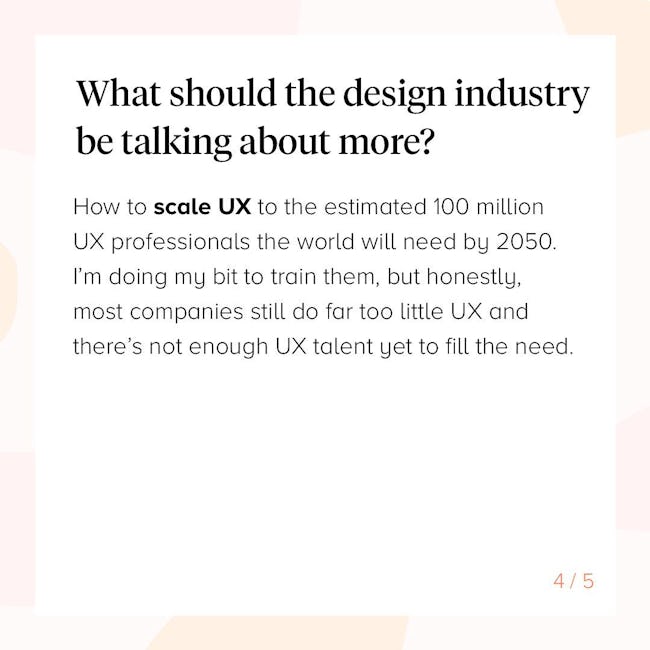The width and height of the screenshot is (650, 650).
Task: Click the word 'estimated' in the first line
Action: (x=375, y=206)
